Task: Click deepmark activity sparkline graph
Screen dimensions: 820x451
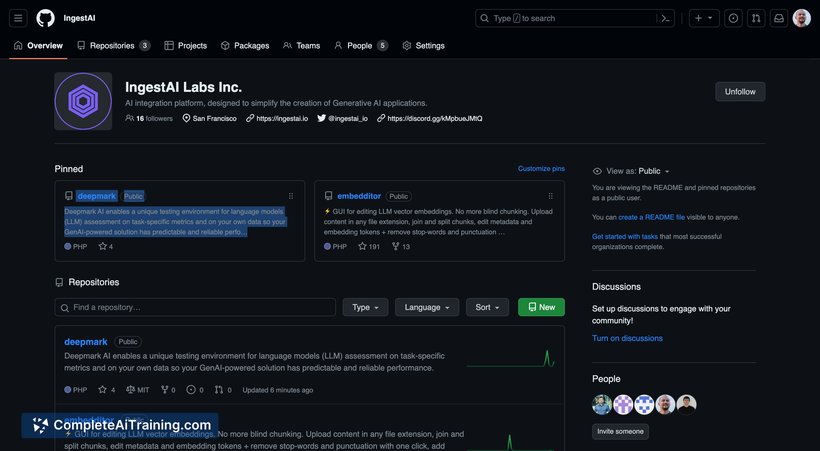Action: pyautogui.click(x=510, y=359)
